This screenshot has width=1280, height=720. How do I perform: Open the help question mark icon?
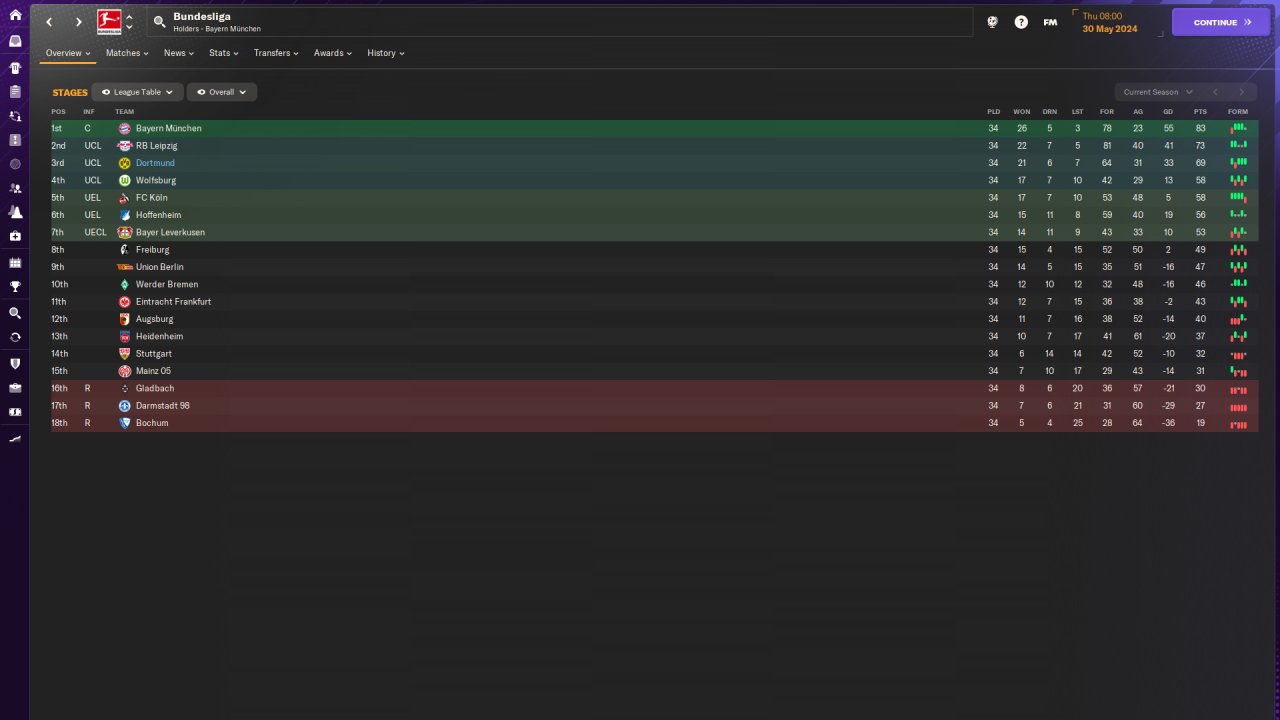coord(1021,22)
